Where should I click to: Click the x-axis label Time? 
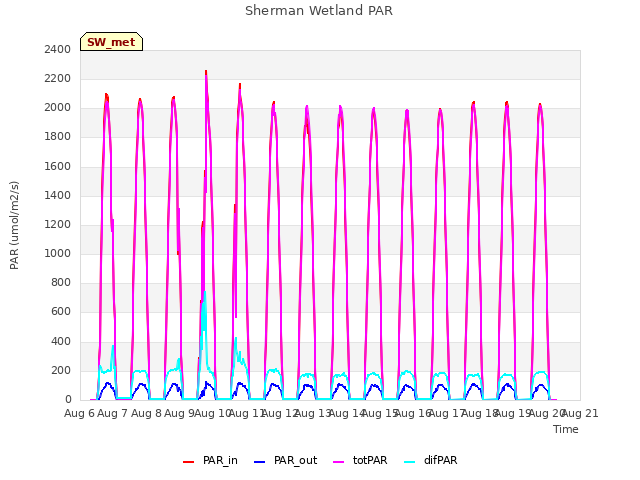point(566,429)
